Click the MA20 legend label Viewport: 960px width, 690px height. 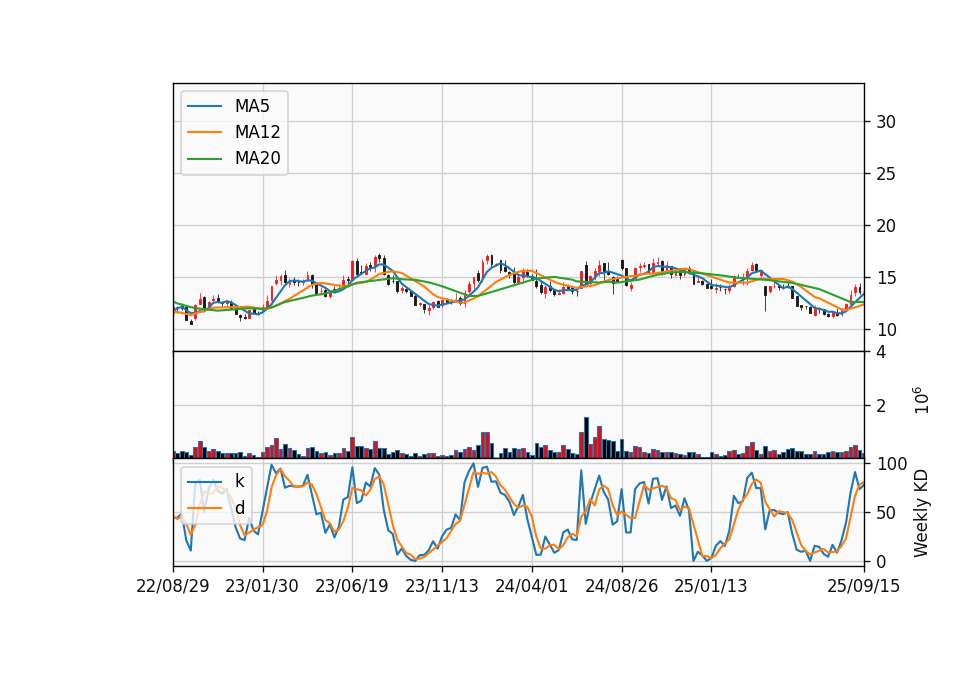click(257, 158)
